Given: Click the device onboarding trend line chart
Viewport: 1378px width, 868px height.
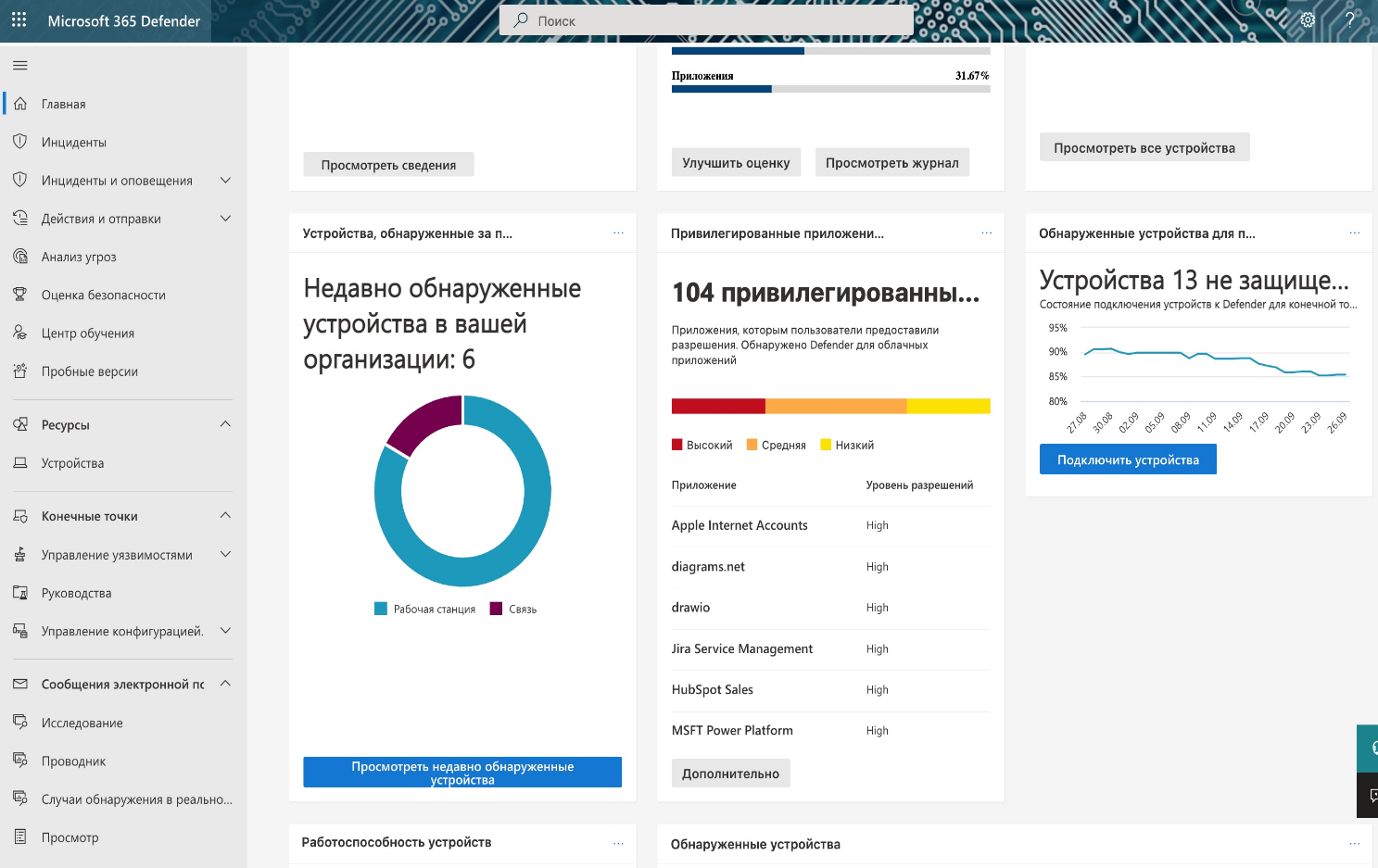Looking at the screenshot, I should [x=1199, y=378].
